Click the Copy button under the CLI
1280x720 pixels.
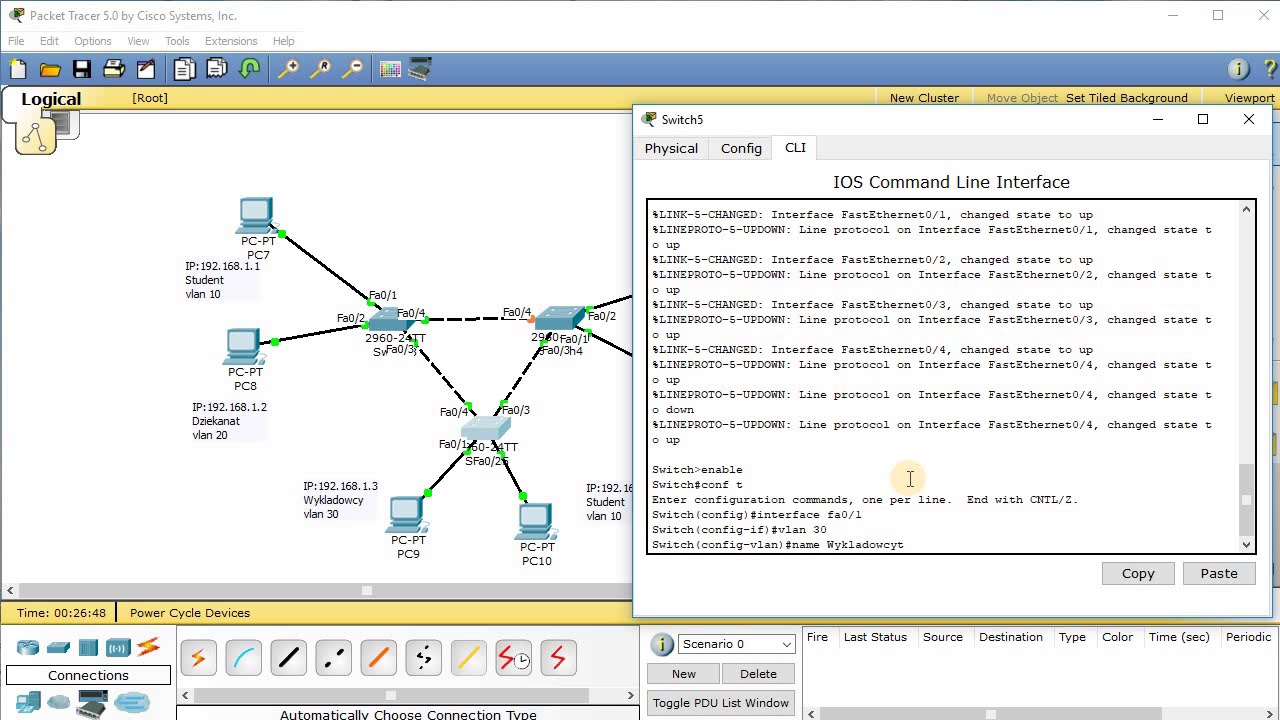[x=1138, y=573]
